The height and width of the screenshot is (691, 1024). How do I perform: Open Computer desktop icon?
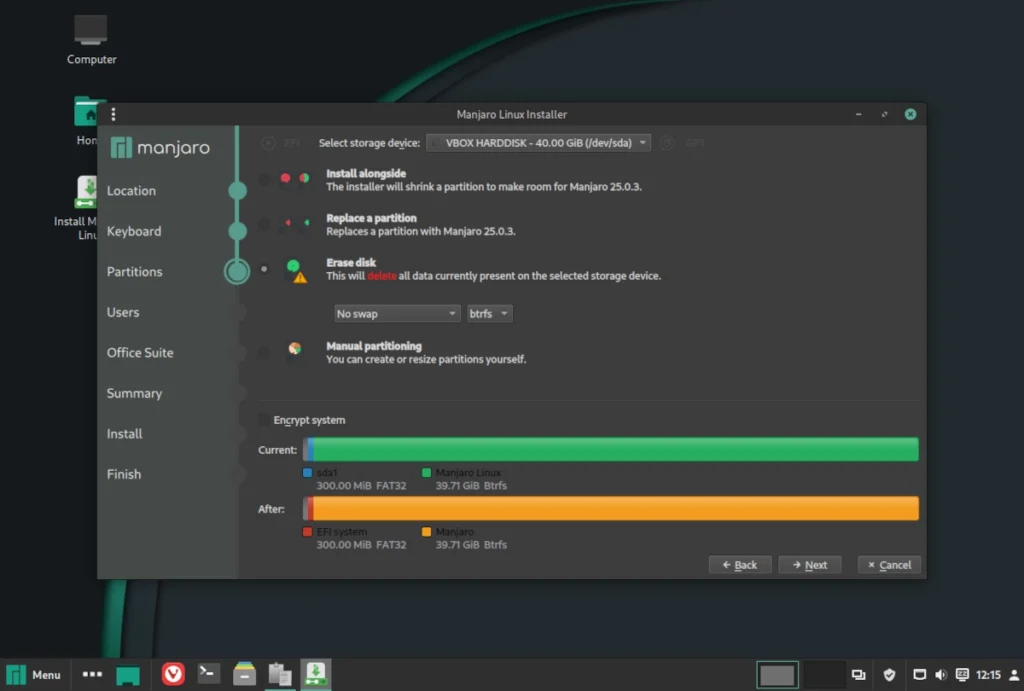click(91, 40)
